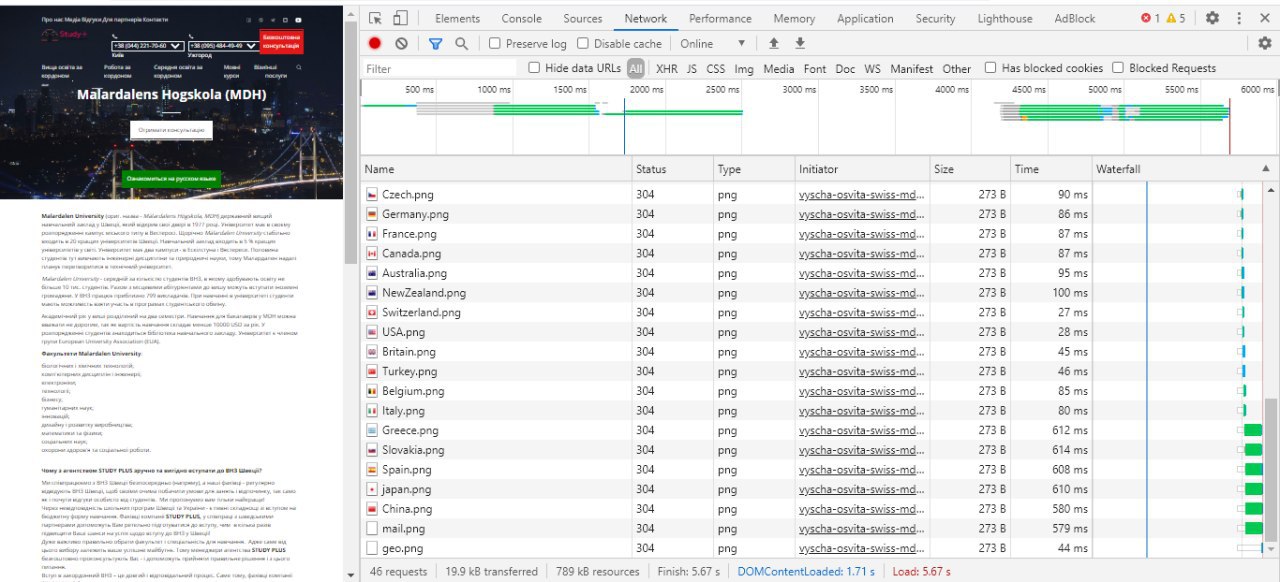This screenshot has width=1280, height=582.
Task: Filter requests by CSS
Action: [716, 69]
